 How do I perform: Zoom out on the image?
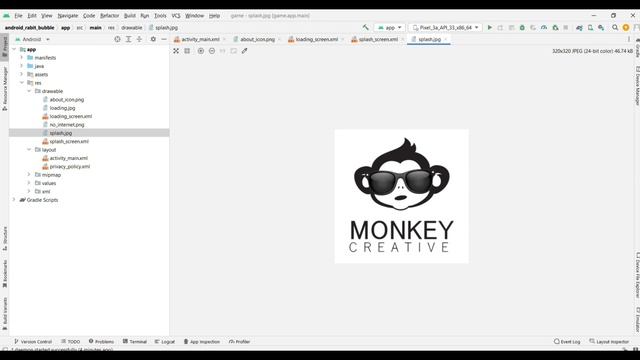211,51
